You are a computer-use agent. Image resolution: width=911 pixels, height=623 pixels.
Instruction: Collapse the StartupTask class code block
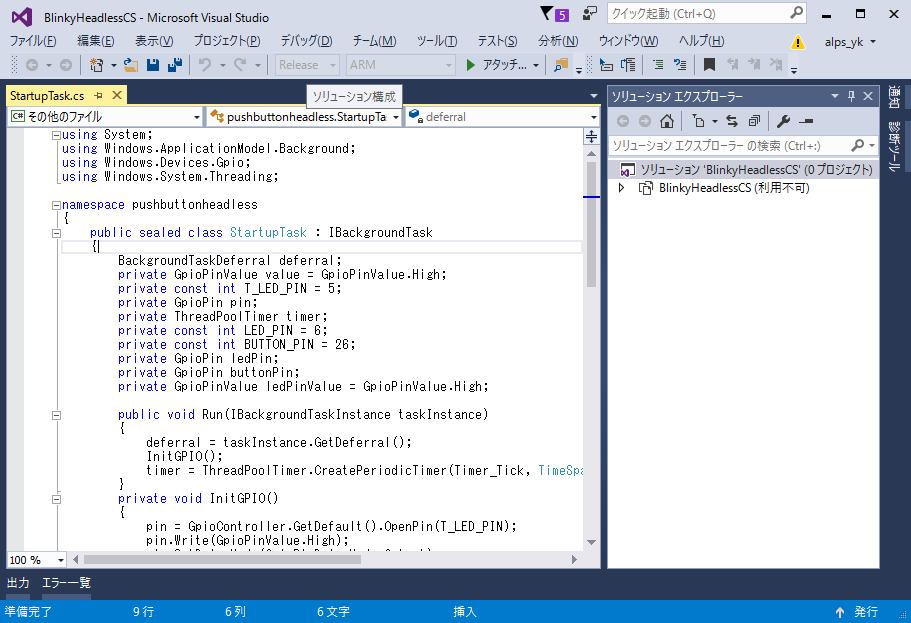[x=56, y=233]
